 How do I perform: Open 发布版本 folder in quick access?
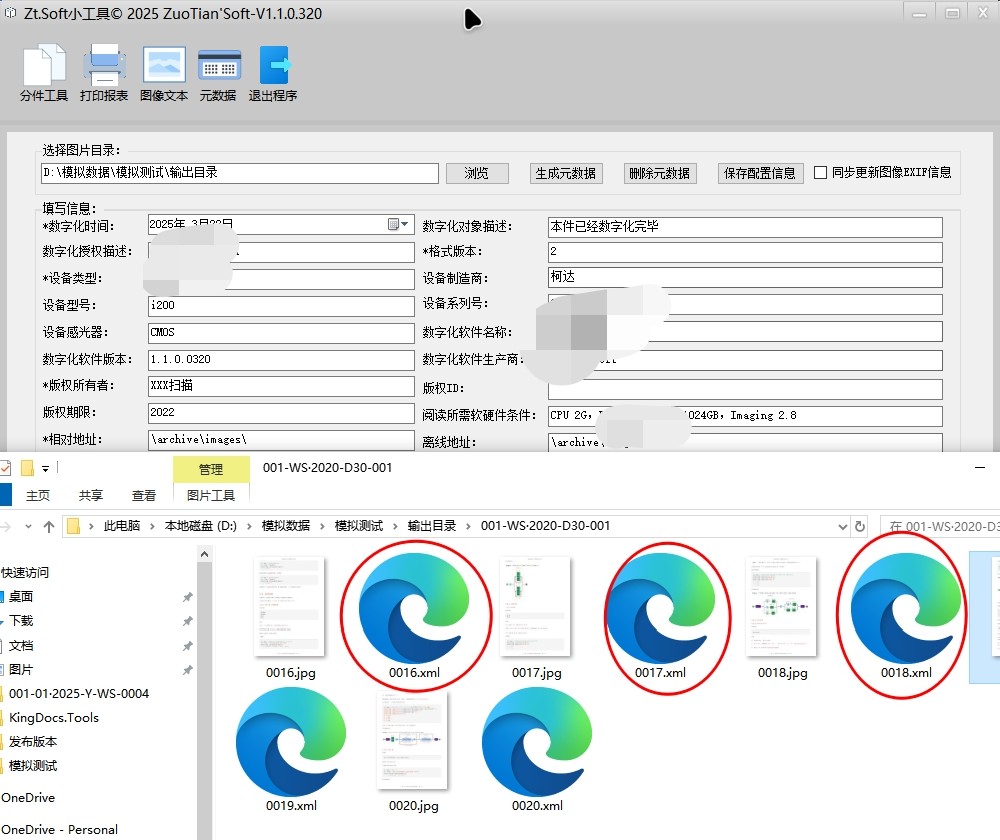click(33, 741)
